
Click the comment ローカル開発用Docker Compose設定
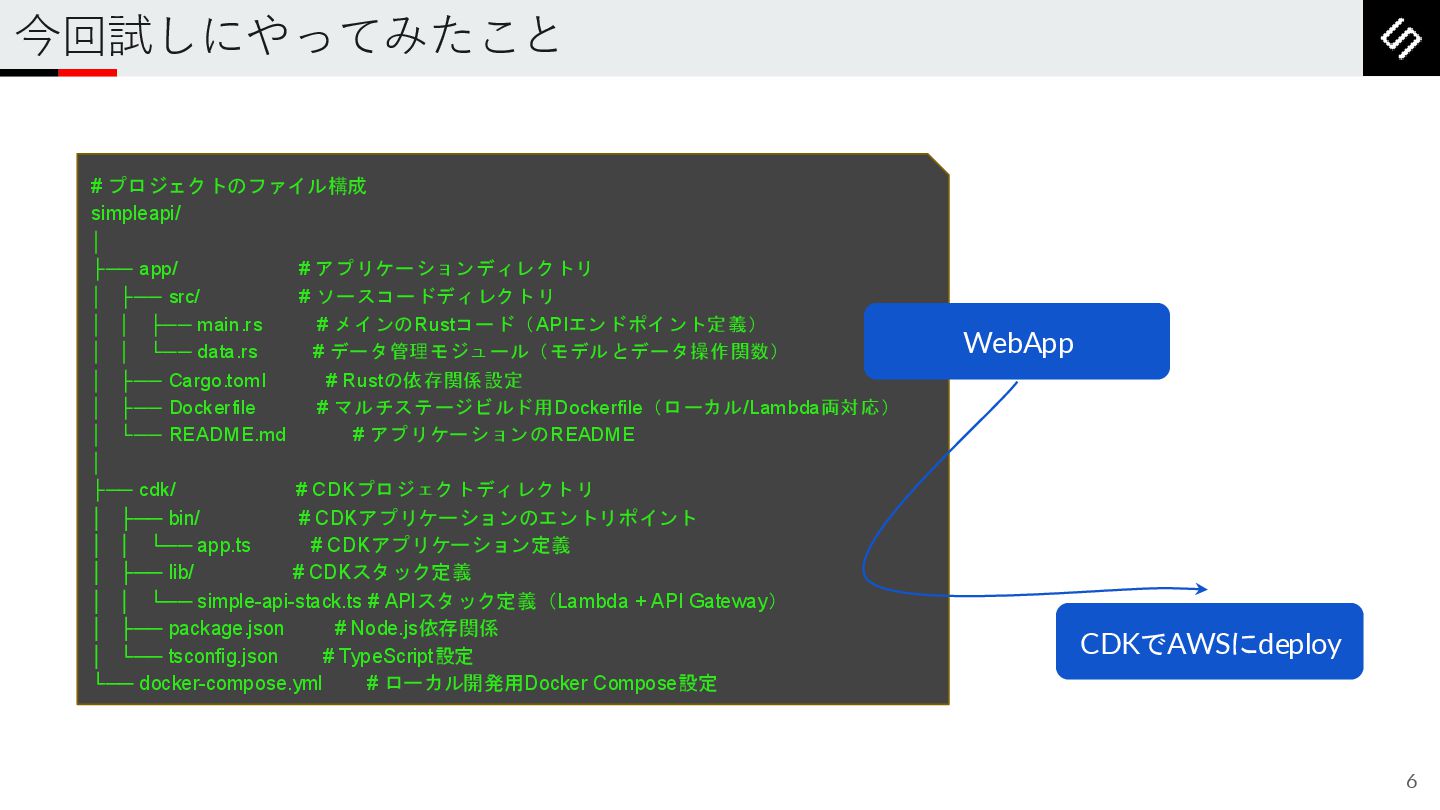[542, 684]
